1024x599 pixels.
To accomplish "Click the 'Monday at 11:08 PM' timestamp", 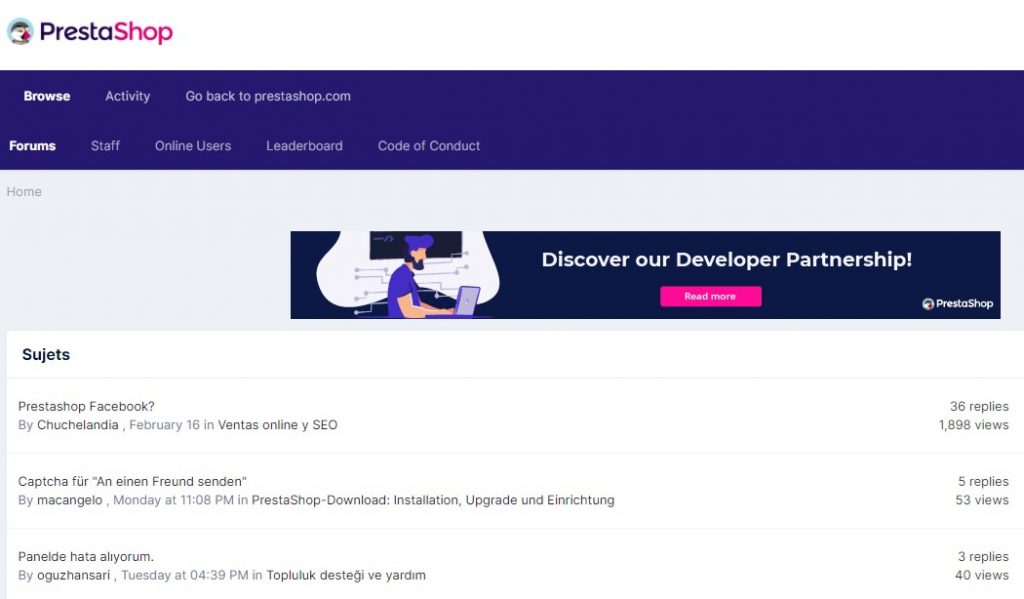I will (x=173, y=500).
